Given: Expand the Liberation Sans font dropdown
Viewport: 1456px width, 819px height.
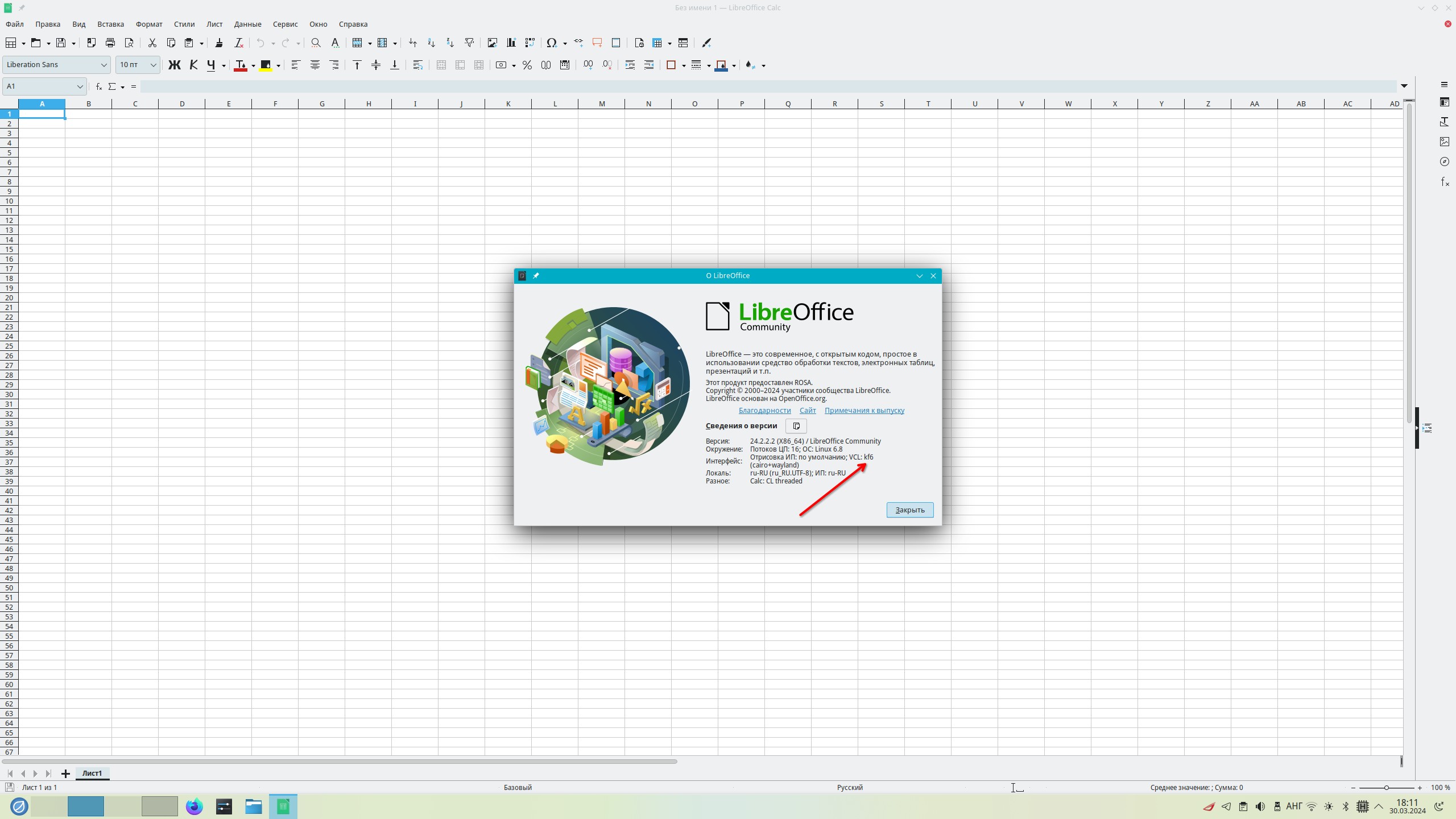Looking at the screenshot, I should pos(104,65).
